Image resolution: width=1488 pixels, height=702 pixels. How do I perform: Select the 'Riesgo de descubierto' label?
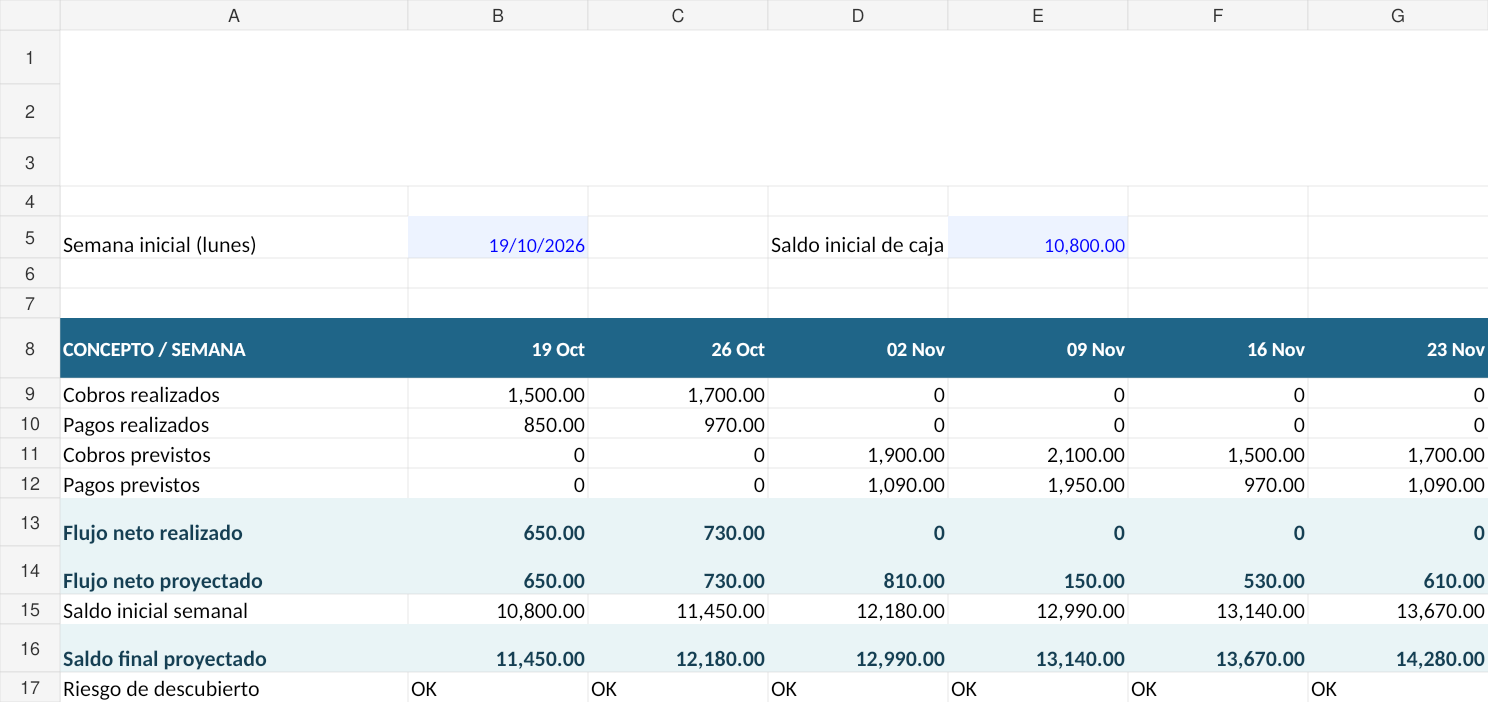(x=234, y=687)
